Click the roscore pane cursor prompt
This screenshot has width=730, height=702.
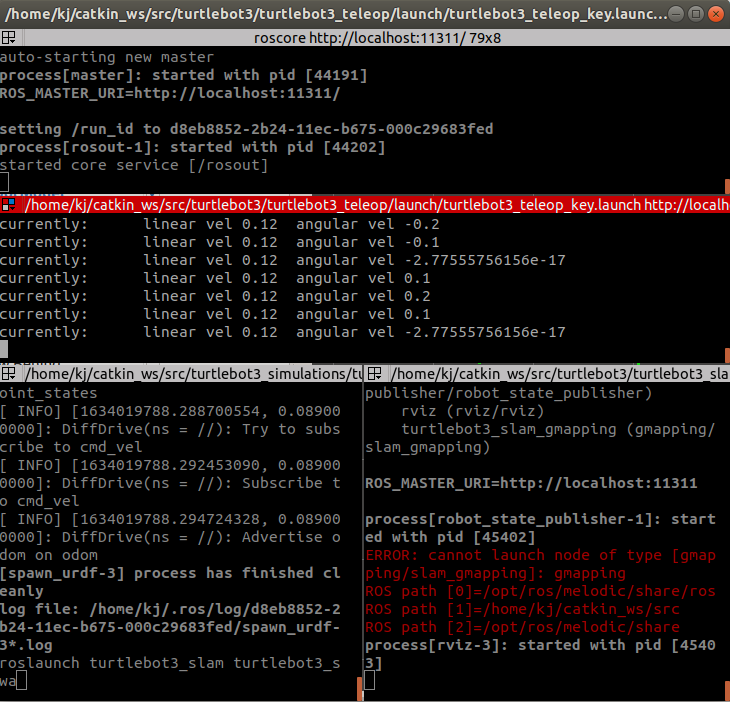4,182
